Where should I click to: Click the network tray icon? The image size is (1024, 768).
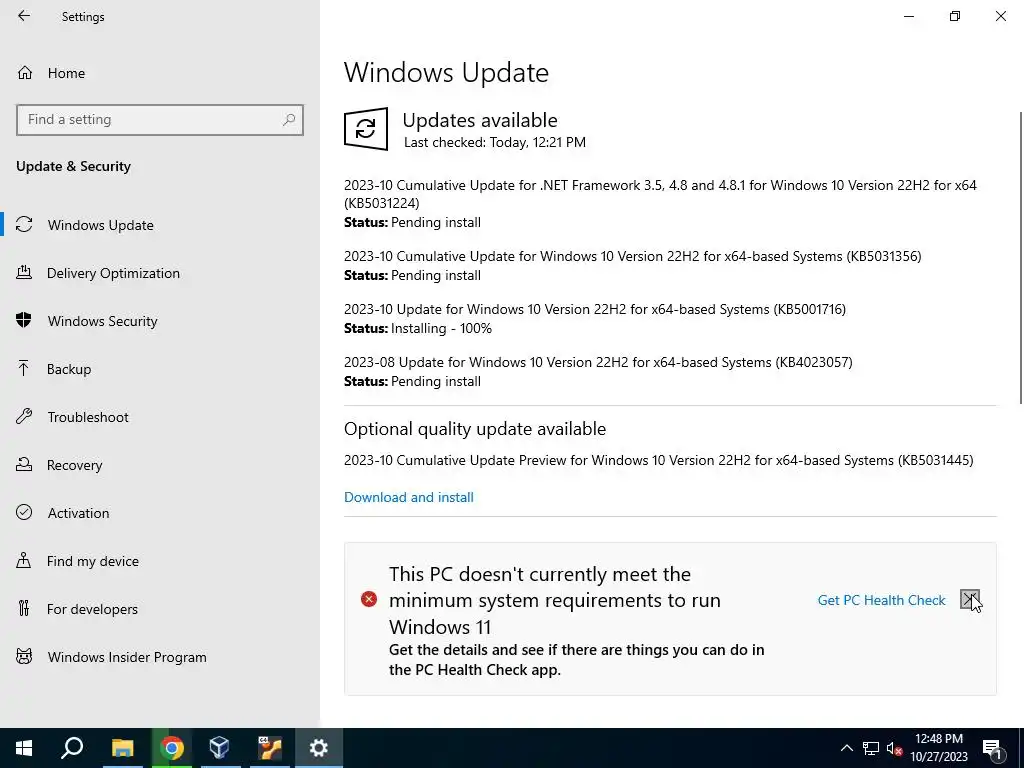871,748
